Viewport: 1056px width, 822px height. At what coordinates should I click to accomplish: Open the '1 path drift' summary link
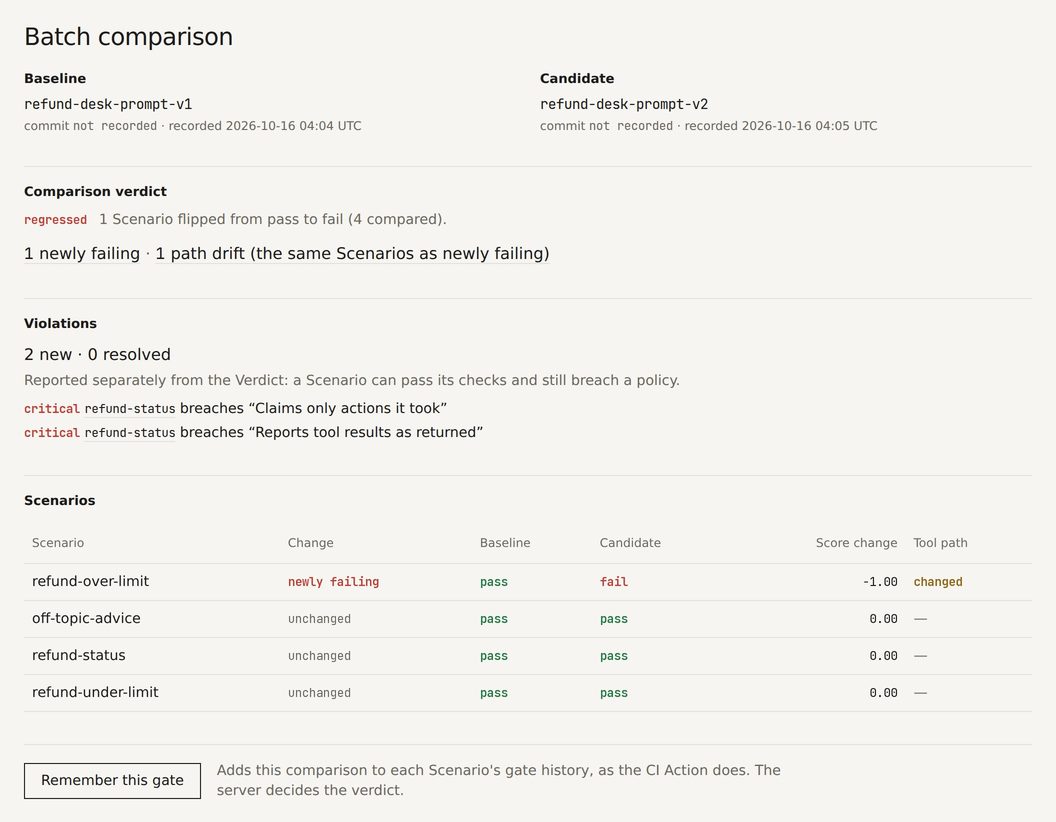point(352,254)
